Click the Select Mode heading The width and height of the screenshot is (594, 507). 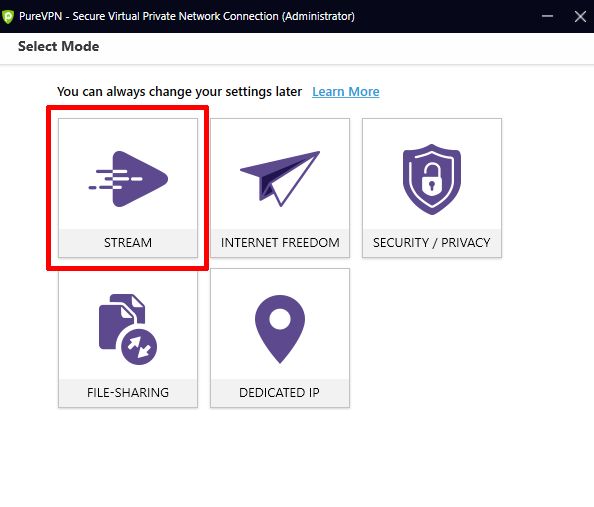point(59,46)
